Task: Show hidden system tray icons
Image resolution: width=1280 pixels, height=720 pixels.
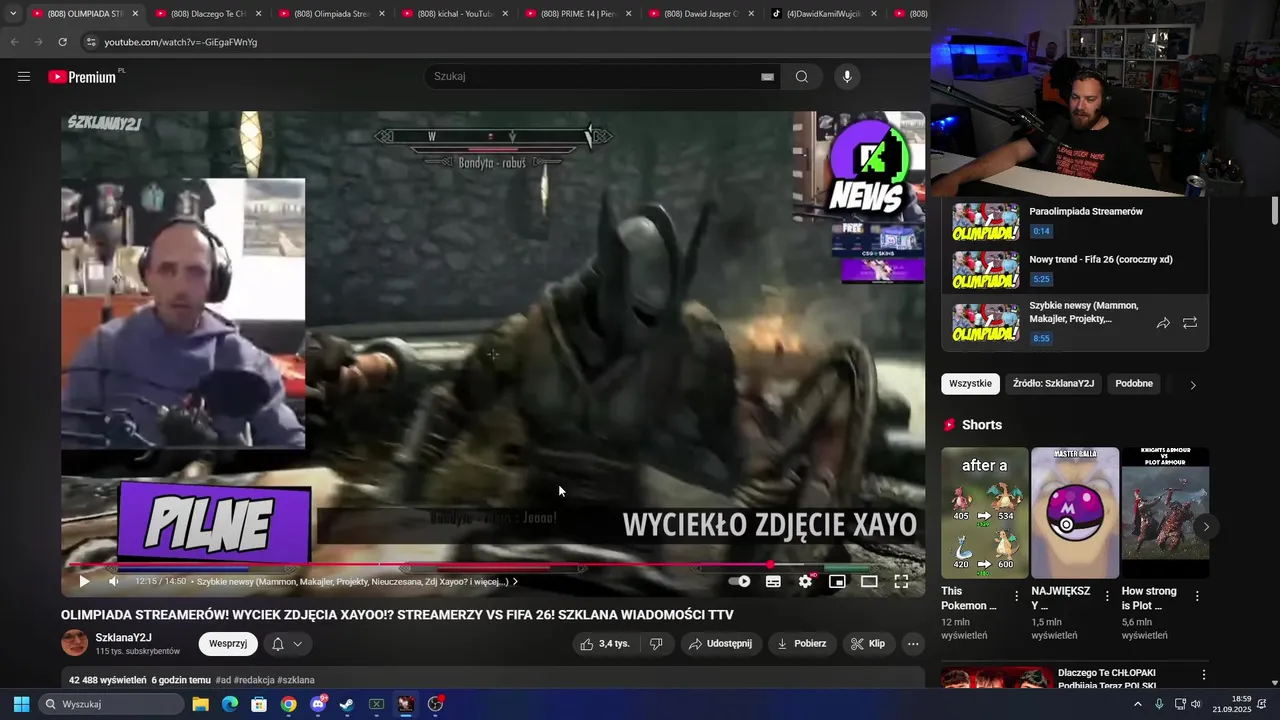Action: click(x=1137, y=704)
